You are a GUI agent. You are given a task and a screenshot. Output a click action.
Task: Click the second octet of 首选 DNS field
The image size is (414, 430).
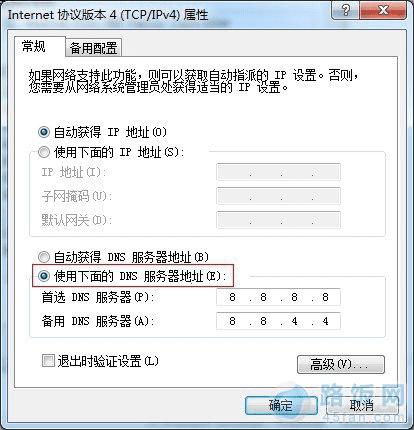coord(263,297)
